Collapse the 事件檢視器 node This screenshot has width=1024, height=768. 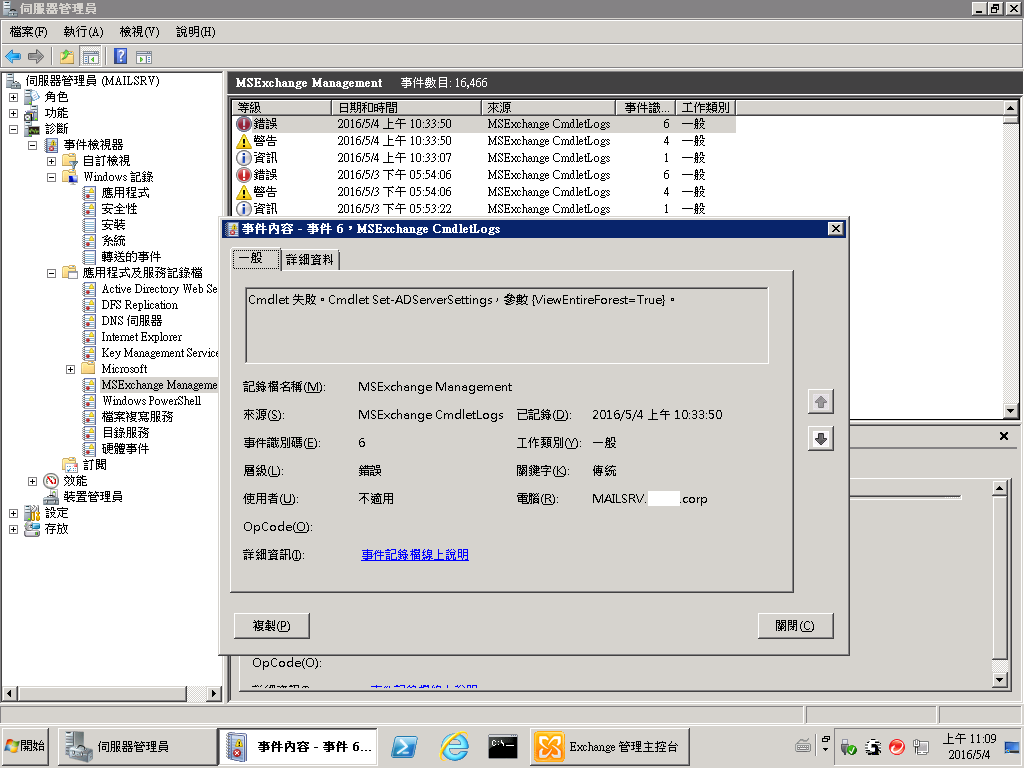tap(32, 145)
